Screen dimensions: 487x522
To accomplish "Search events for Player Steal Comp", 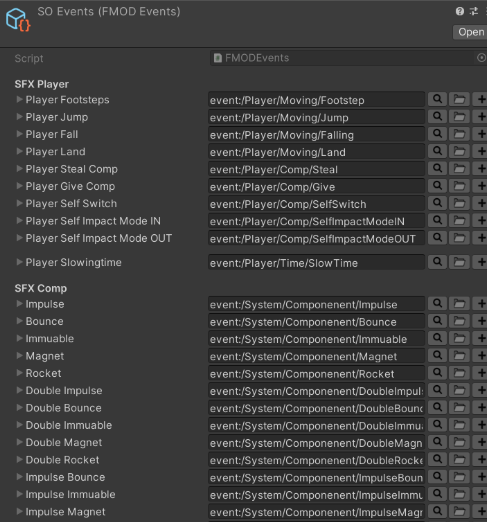I will [x=437, y=169].
